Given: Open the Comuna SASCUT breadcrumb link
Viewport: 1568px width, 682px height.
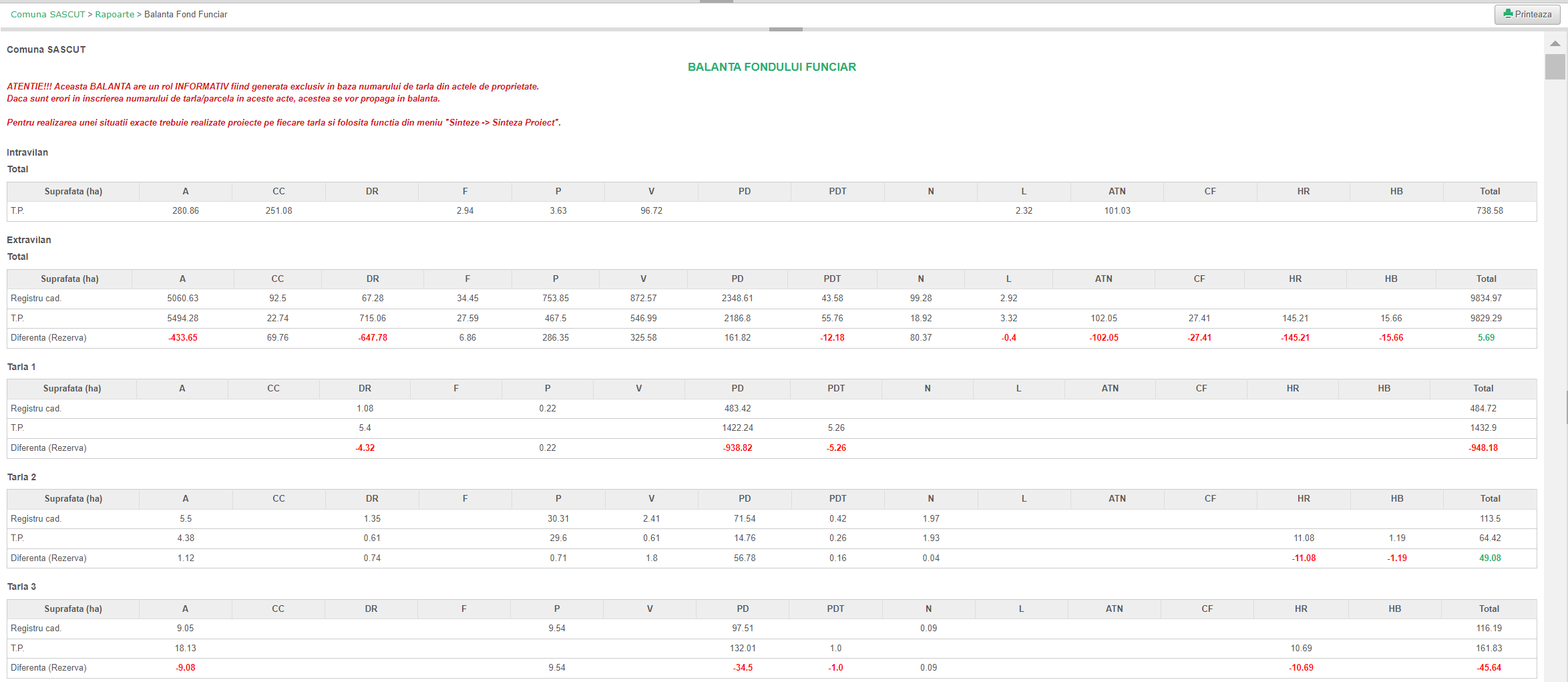Looking at the screenshot, I should point(48,15).
